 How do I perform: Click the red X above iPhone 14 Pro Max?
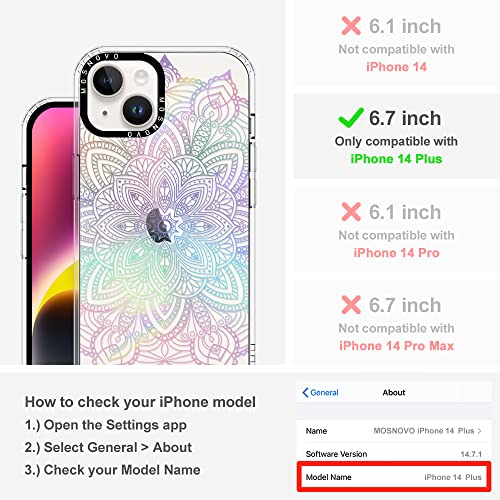click(x=351, y=305)
